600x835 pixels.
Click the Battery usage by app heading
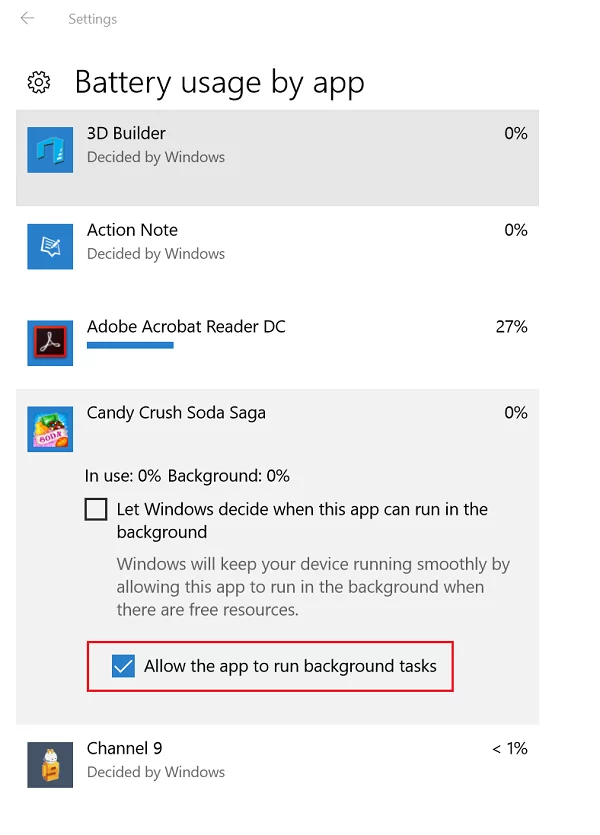click(219, 82)
